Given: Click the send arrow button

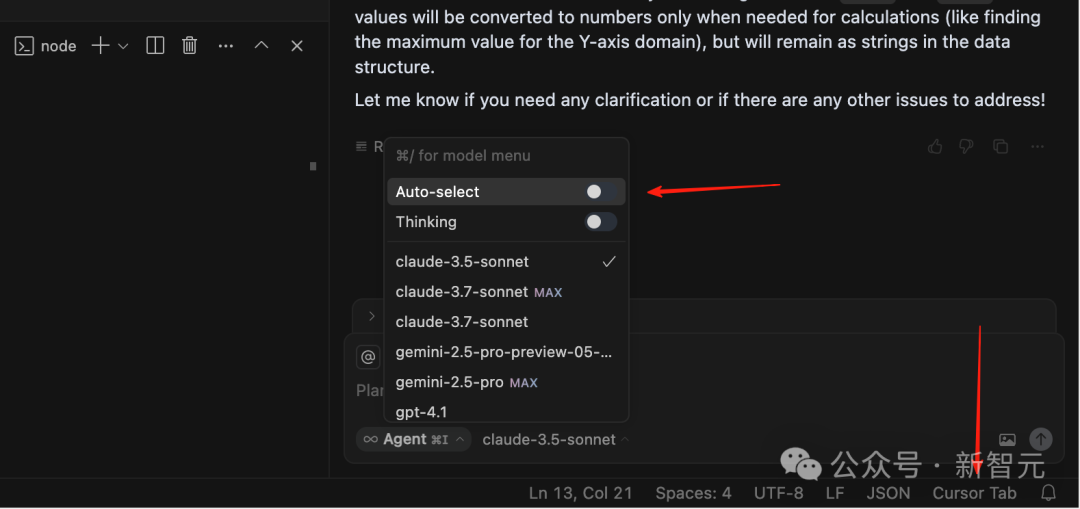Looking at the screenshot, I should click(x=1041, y=439).
